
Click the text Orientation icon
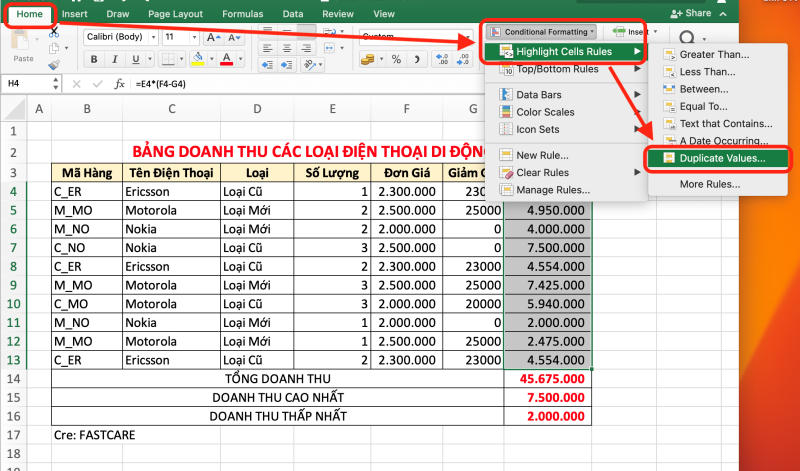tap(309, 65)
